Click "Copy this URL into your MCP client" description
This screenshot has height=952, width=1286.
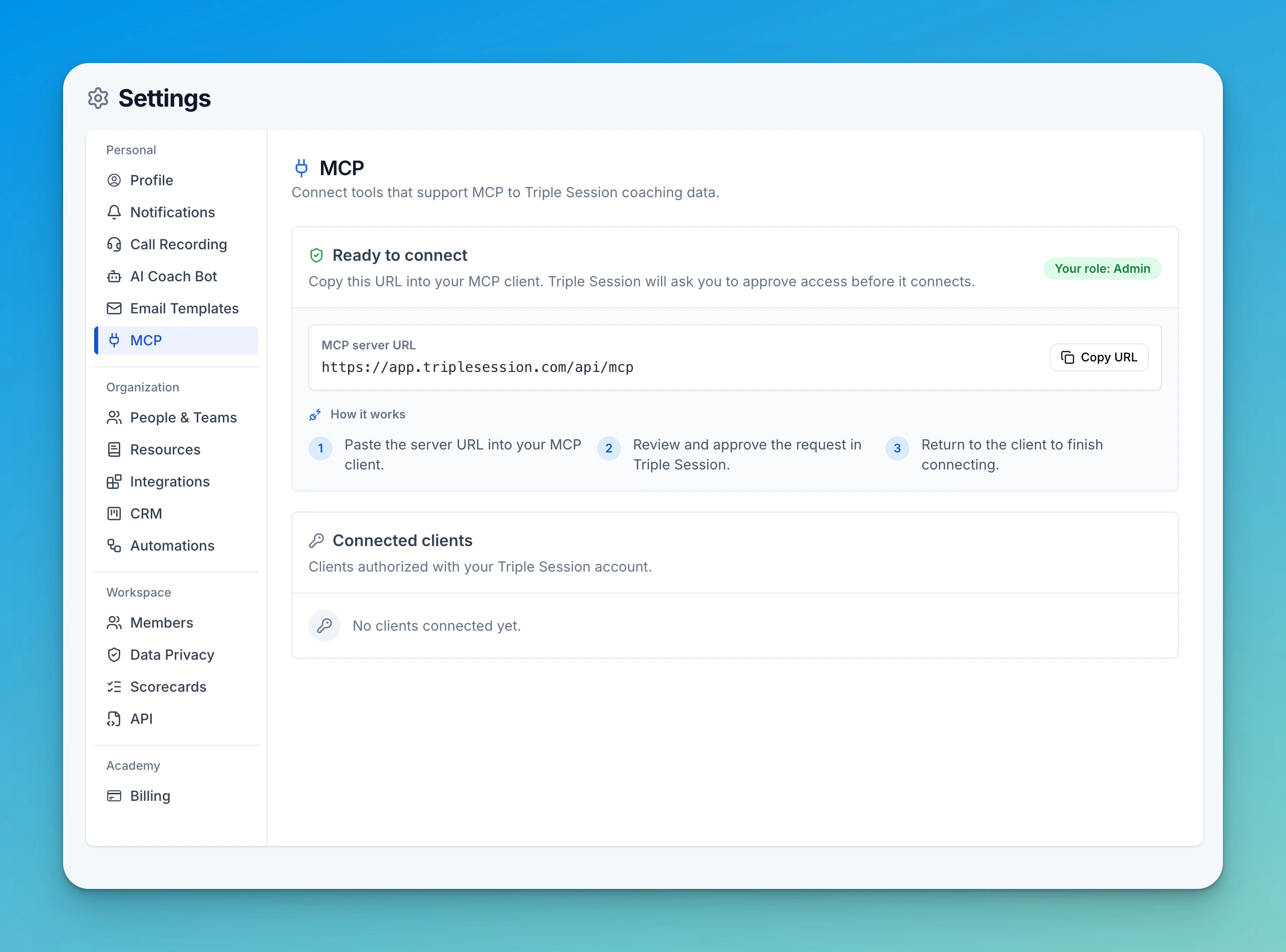[641, 282]
